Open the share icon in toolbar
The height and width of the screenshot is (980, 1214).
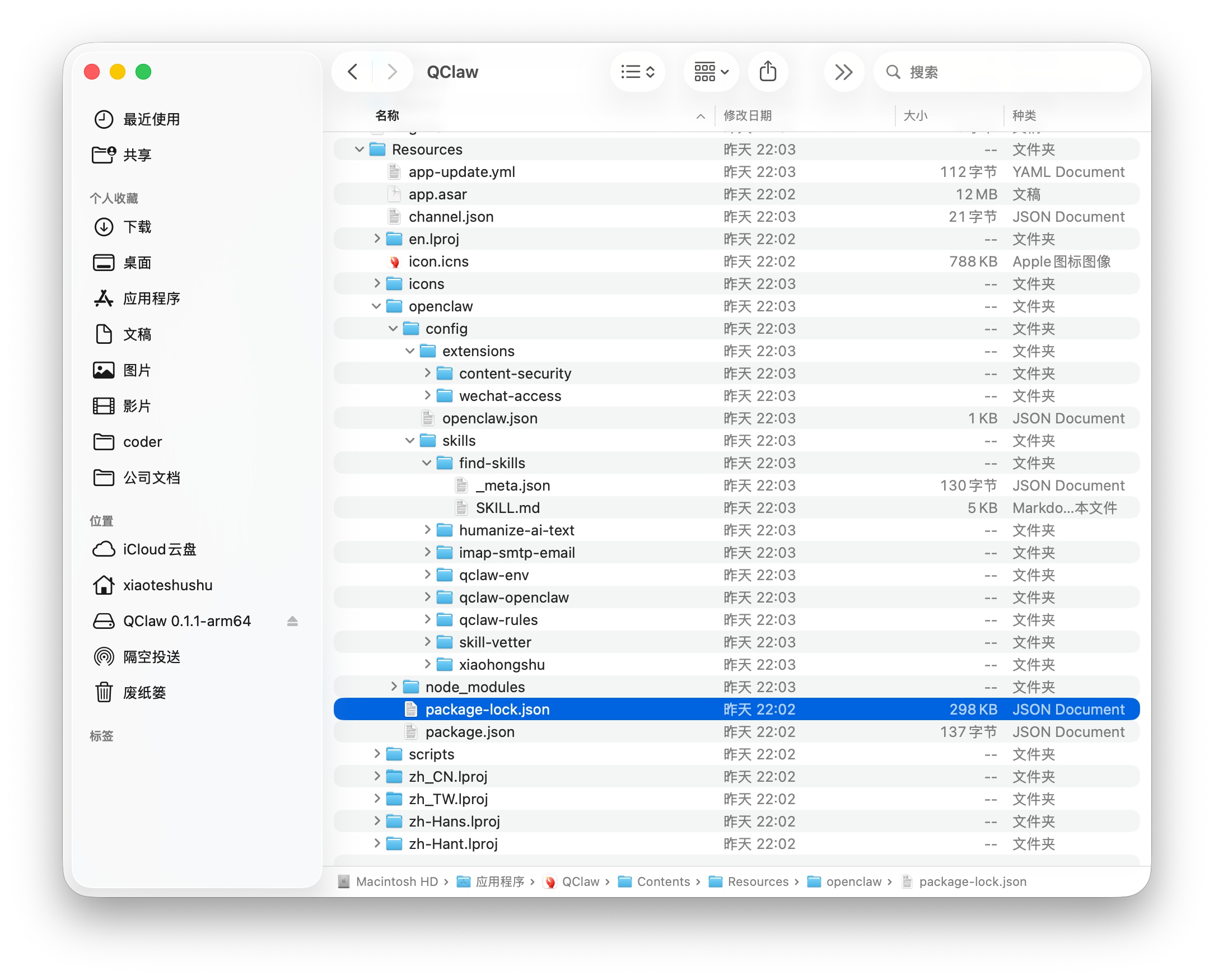pyautogui.click(x=768, y=72)
